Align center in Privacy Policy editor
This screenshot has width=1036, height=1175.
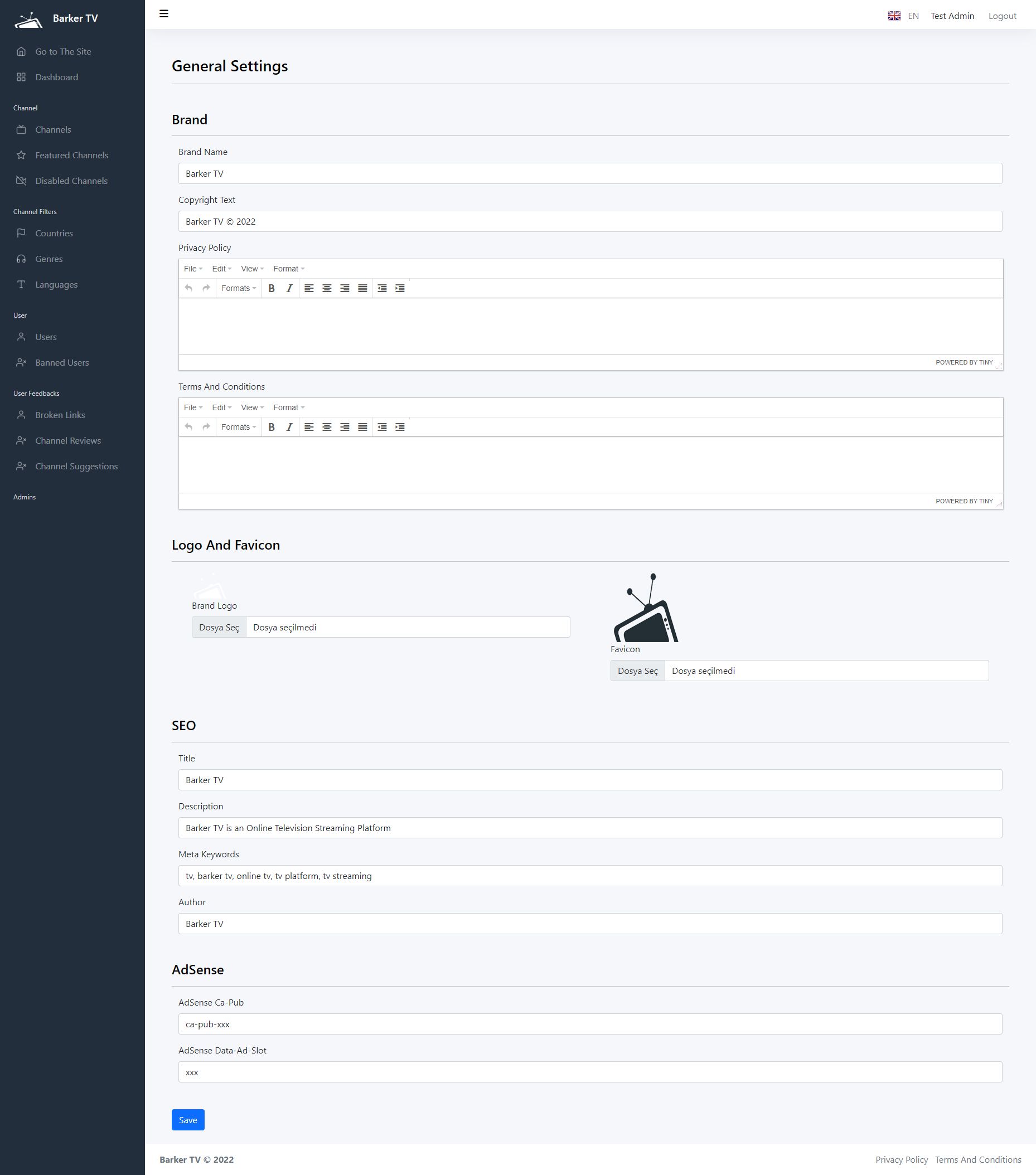(327, 288)
